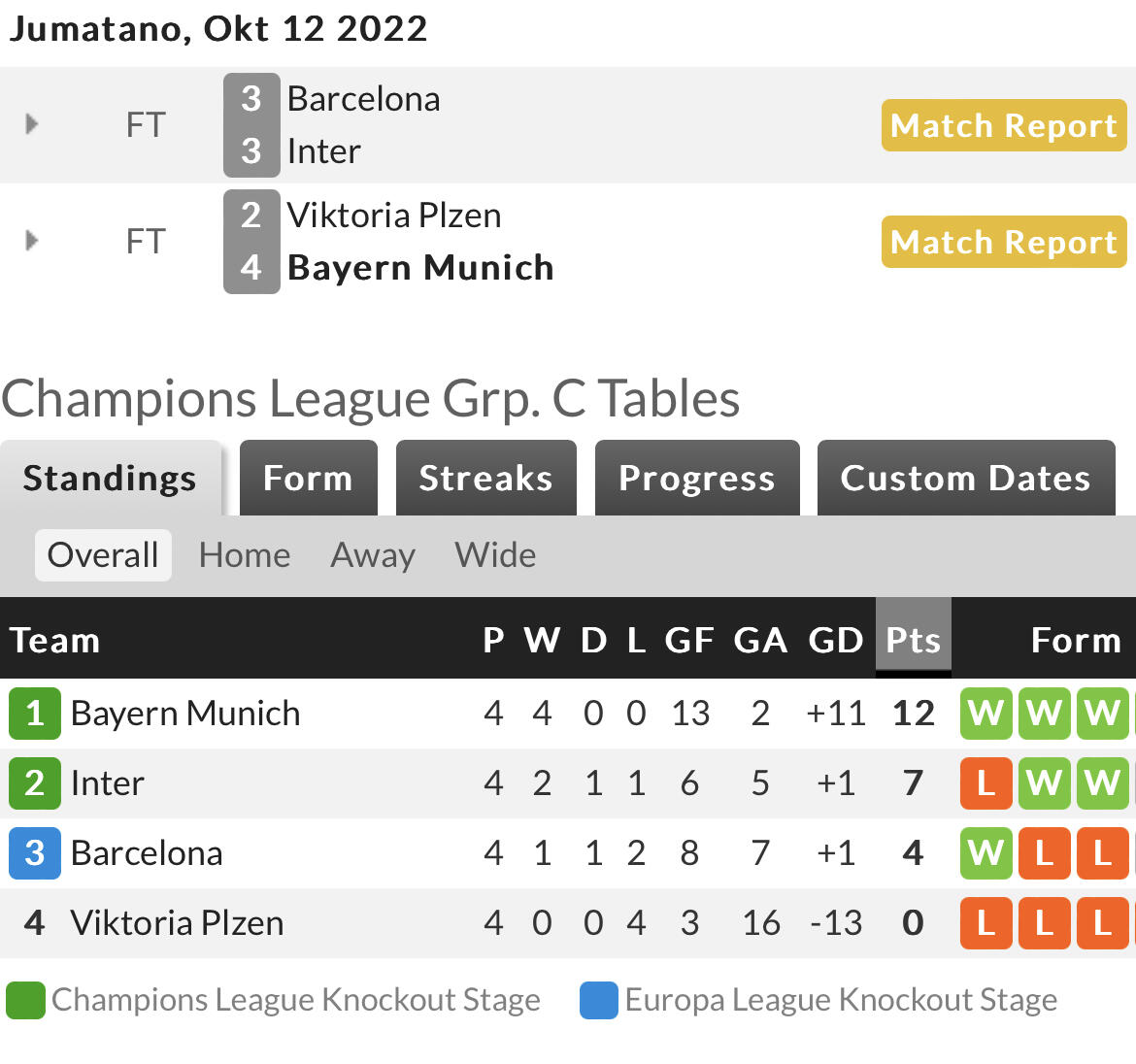
Task: Click the blue rank 3 badge for Barcelona
Action: tap(35, 853)
